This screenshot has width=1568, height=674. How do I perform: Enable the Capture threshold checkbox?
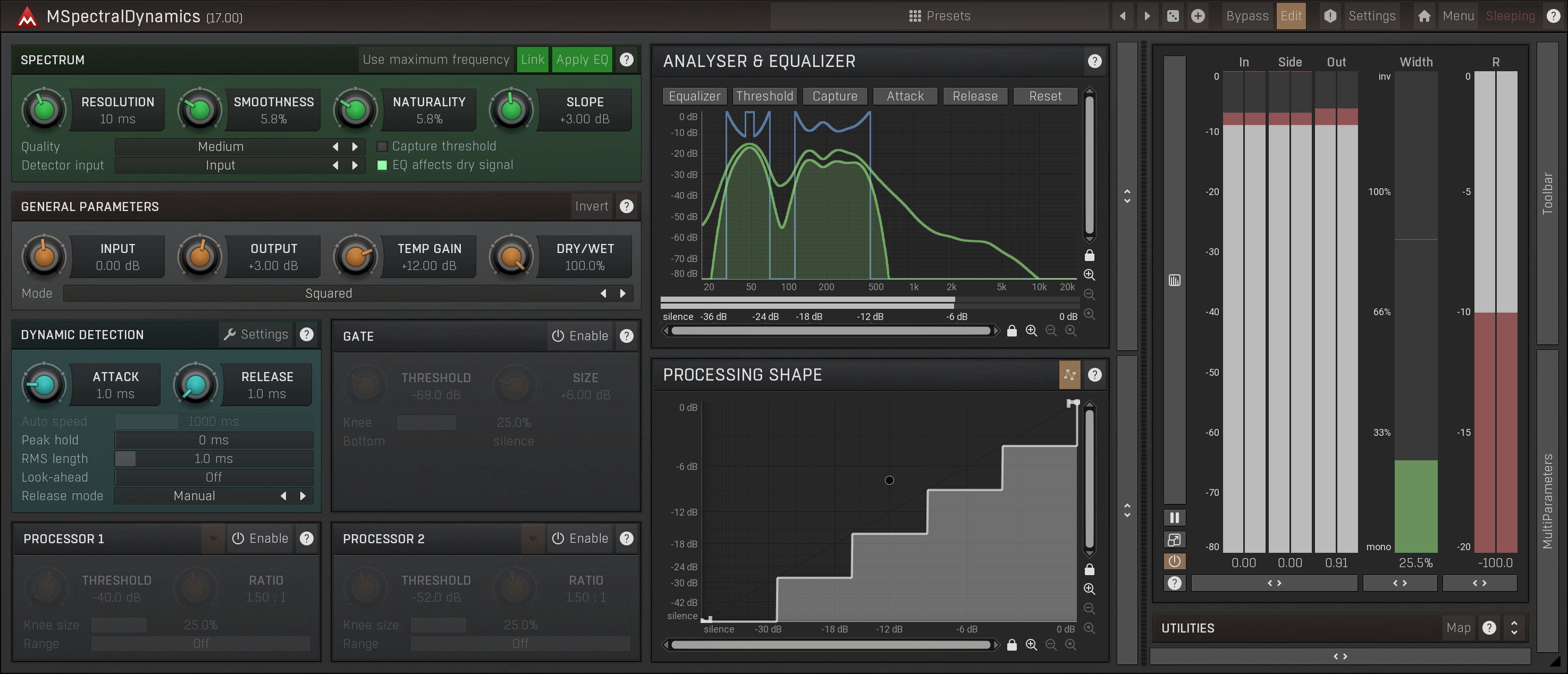[x=382, y=147]
